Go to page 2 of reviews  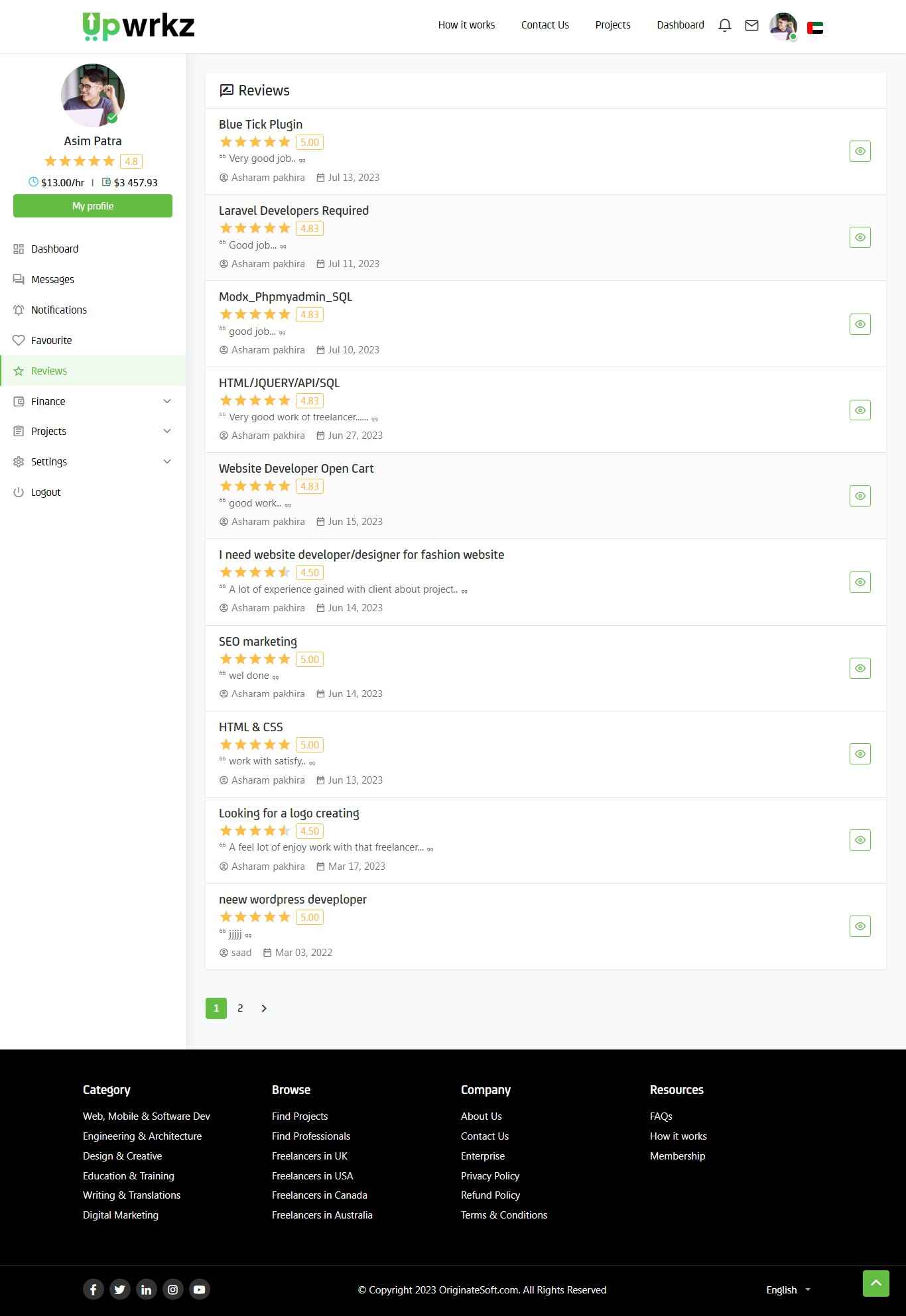(240, 1008)
